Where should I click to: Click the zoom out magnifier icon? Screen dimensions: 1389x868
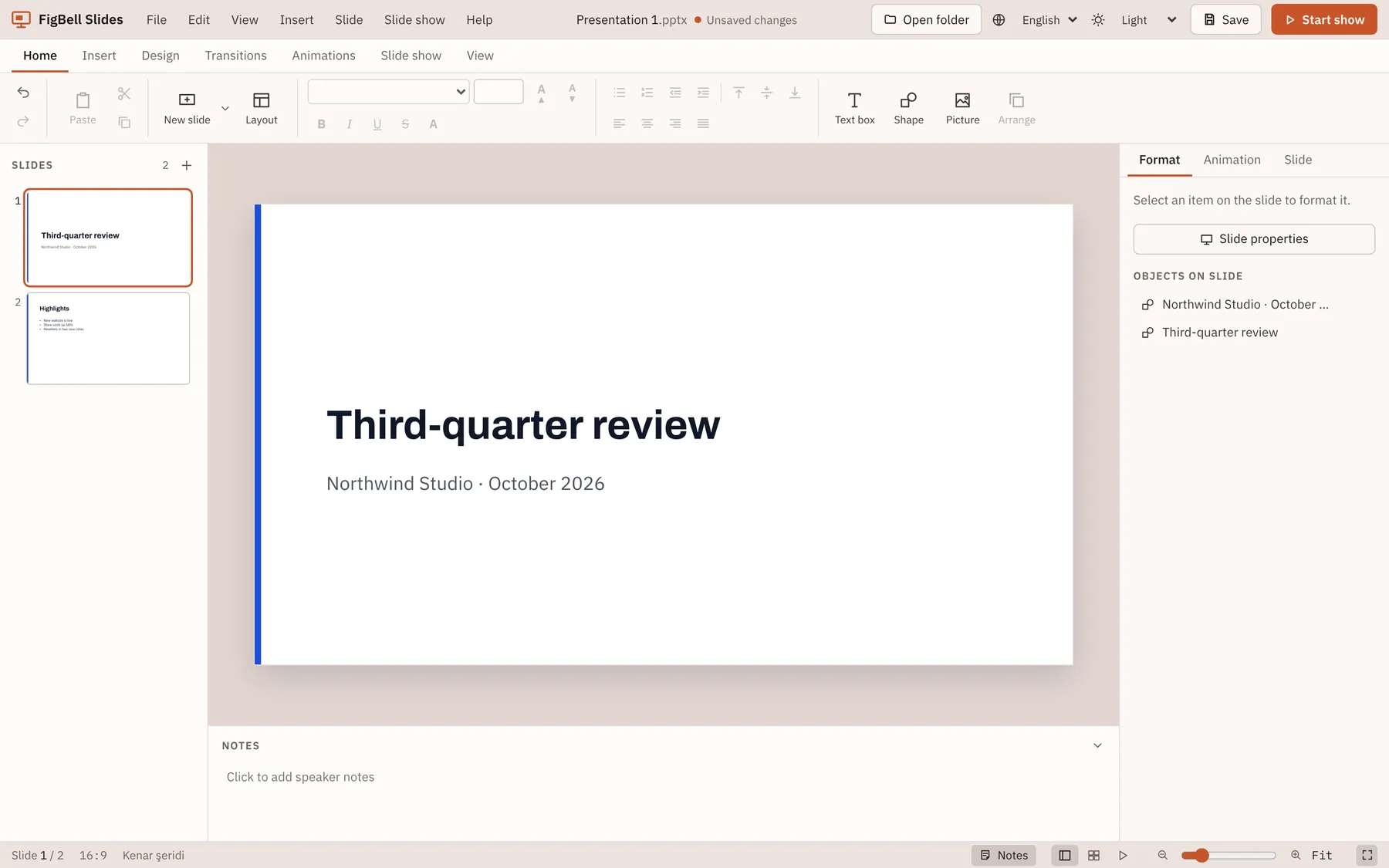pyautogui.click(x=1162, y=855)
